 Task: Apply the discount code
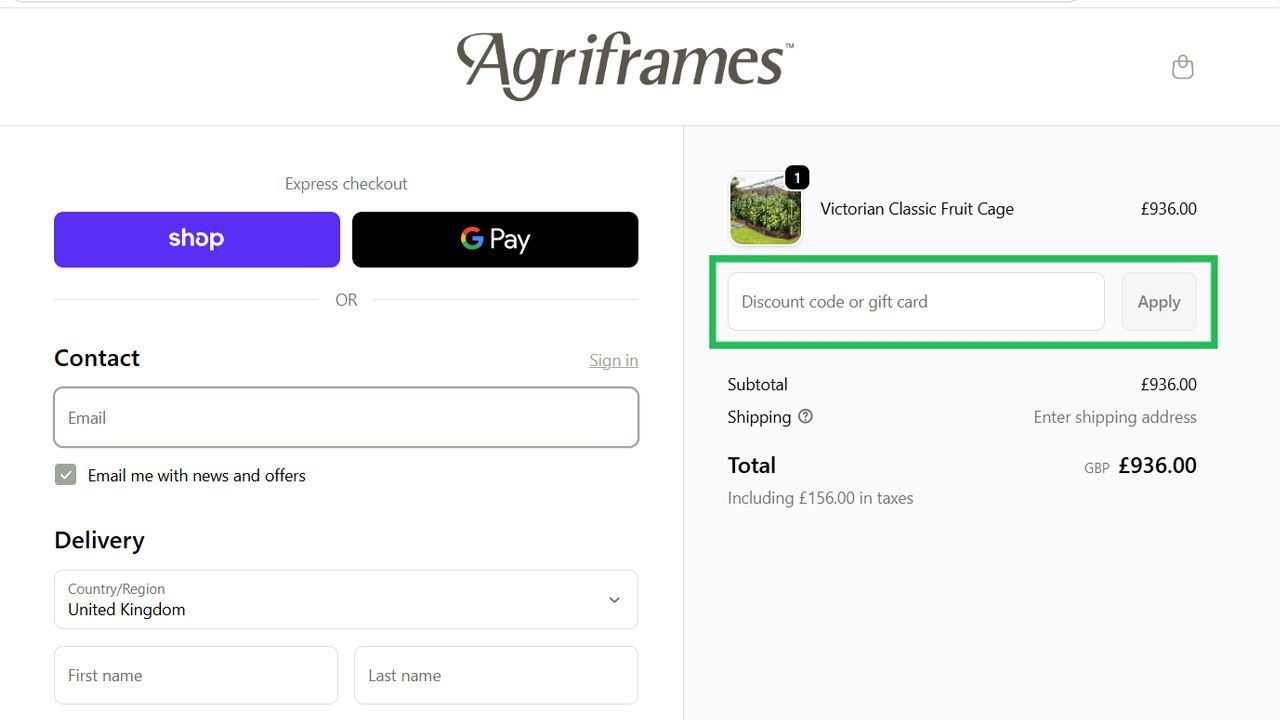point(1159,301)
